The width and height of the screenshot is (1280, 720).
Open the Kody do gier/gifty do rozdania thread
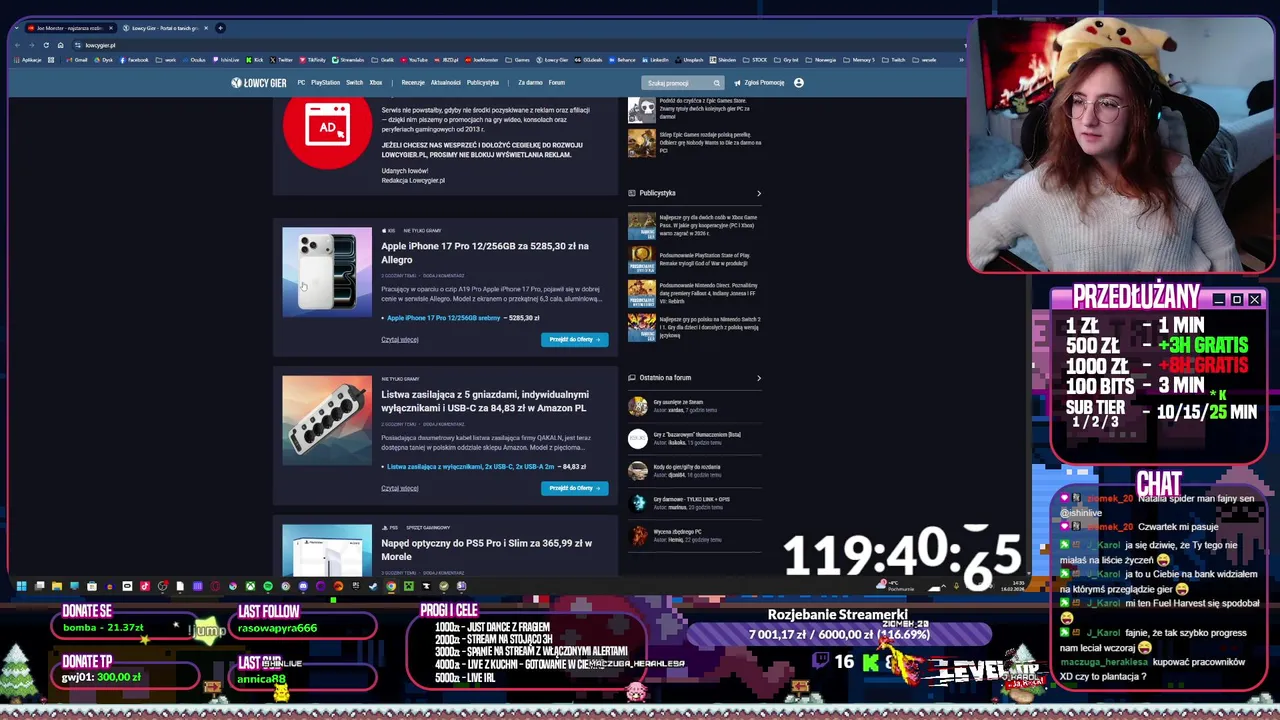687,467
